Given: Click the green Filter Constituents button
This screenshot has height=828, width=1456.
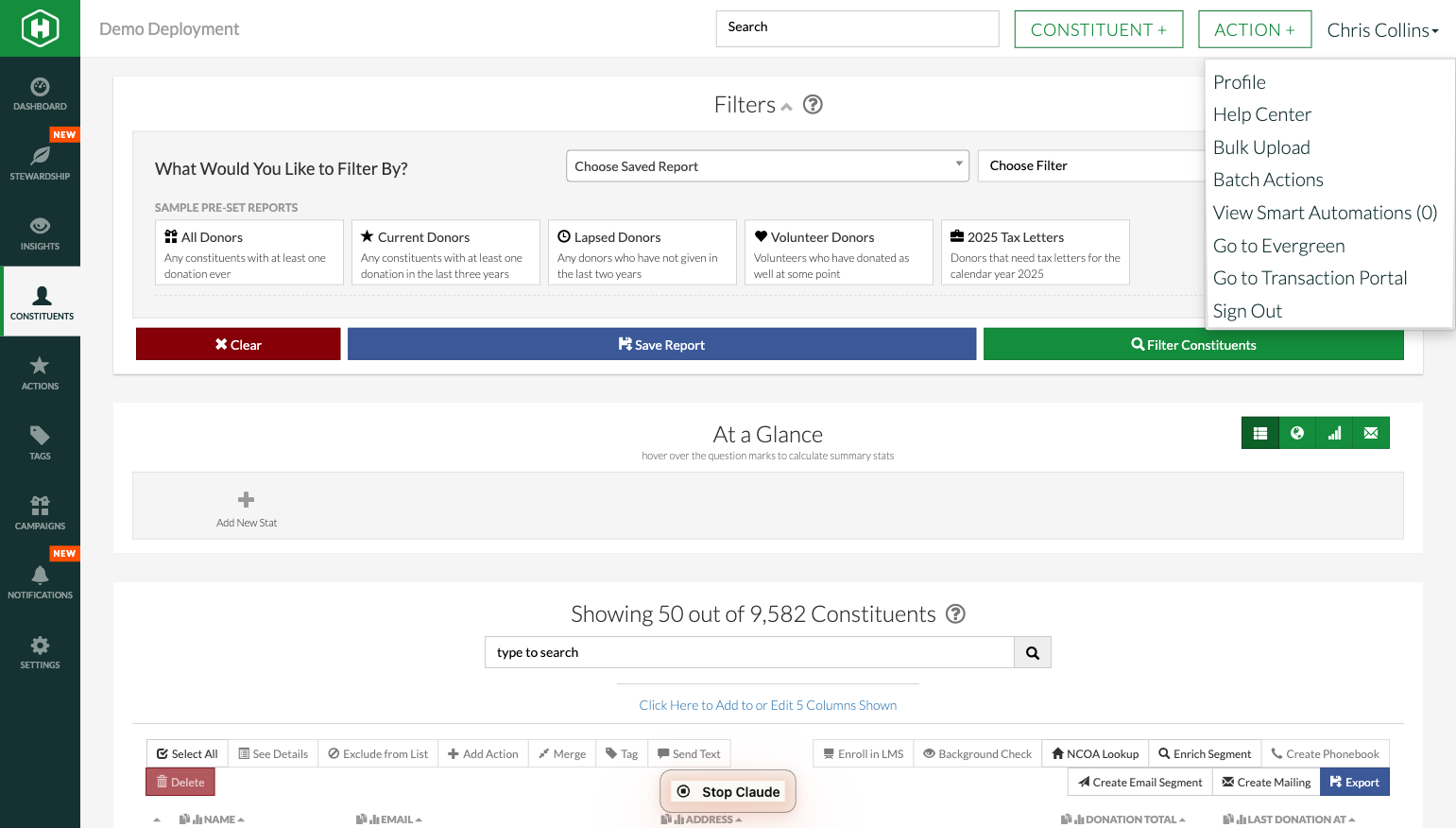Looking at the screenshot, I should click(x=1192, y=345).
